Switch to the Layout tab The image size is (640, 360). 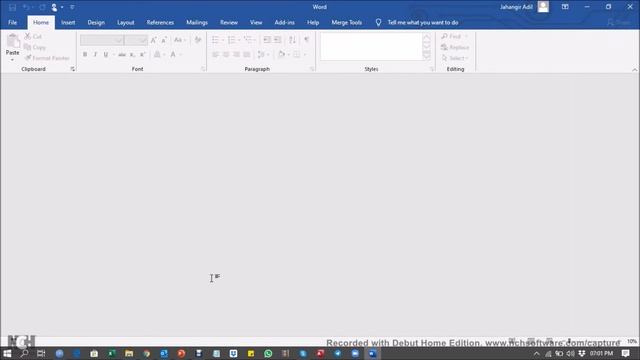tap(126, 22)
